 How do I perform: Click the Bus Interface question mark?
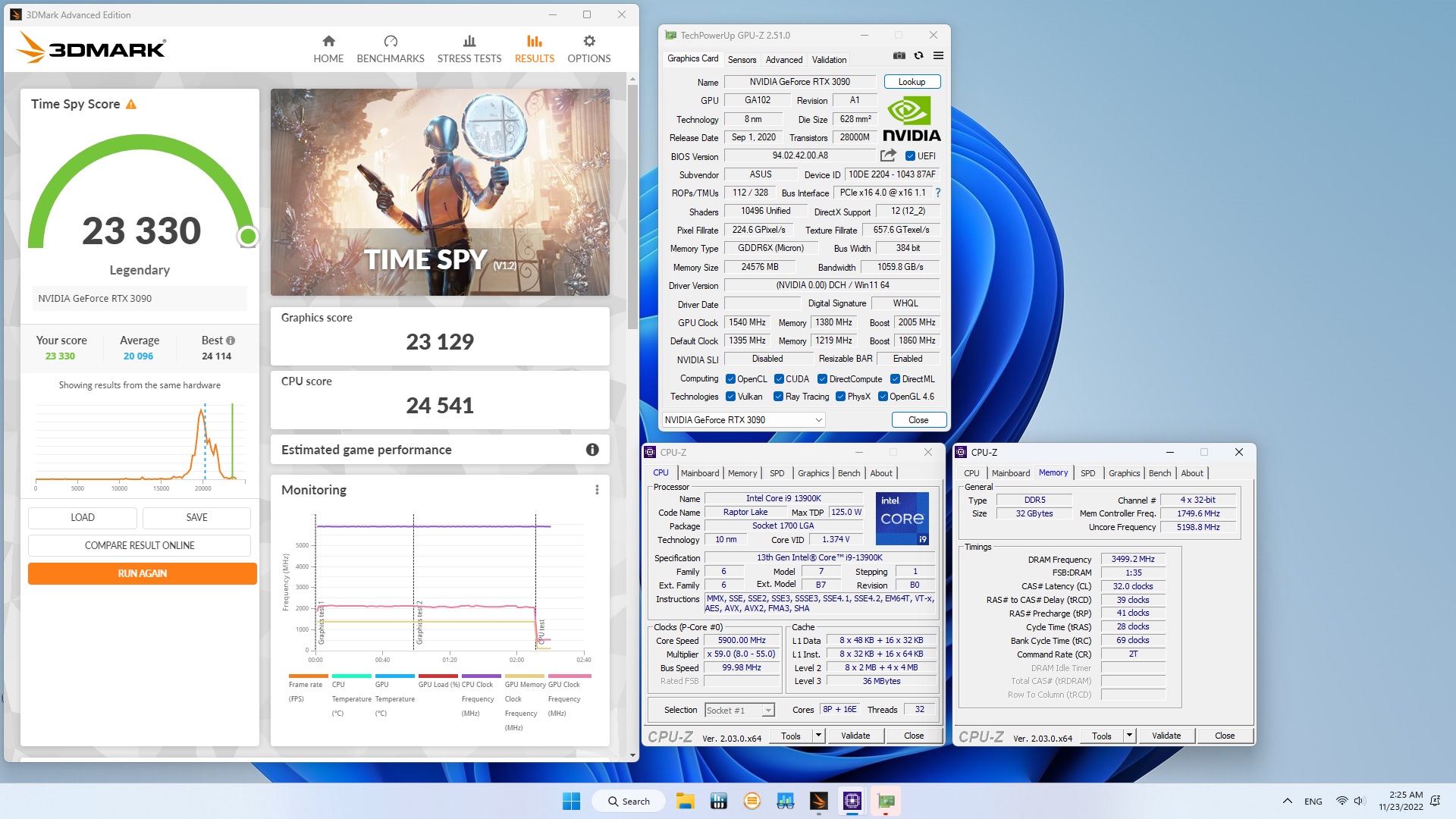[x=938, y=193]
